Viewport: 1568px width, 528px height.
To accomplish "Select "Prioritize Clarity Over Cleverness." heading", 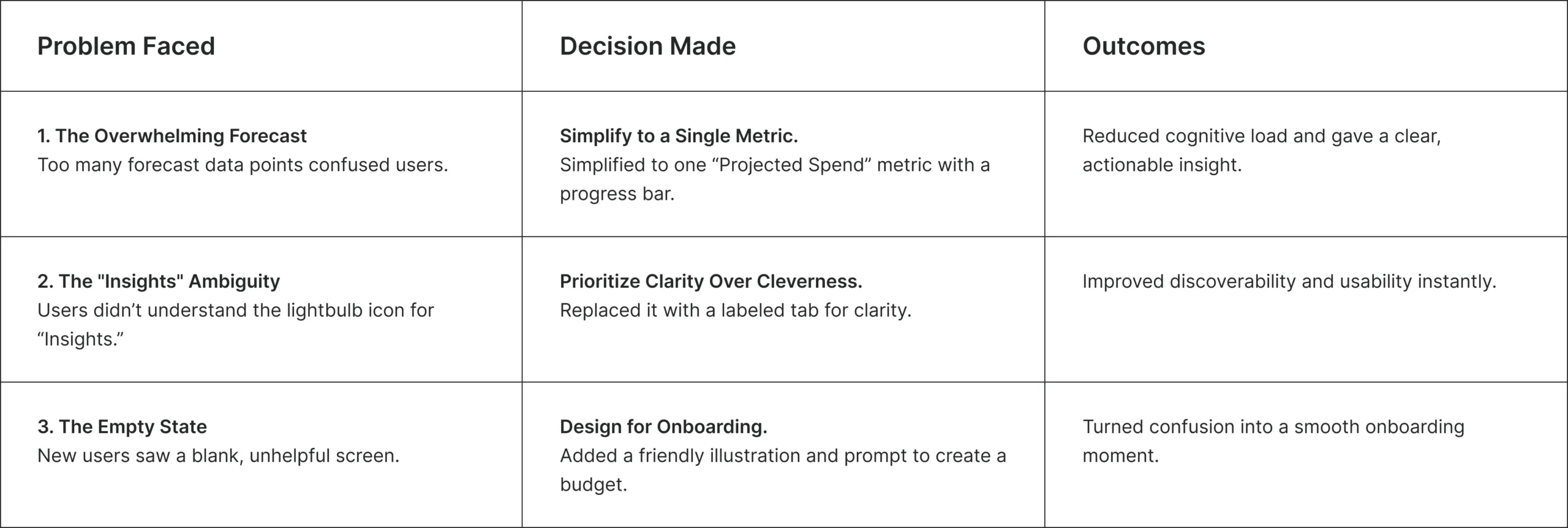I will pos(710,281).
